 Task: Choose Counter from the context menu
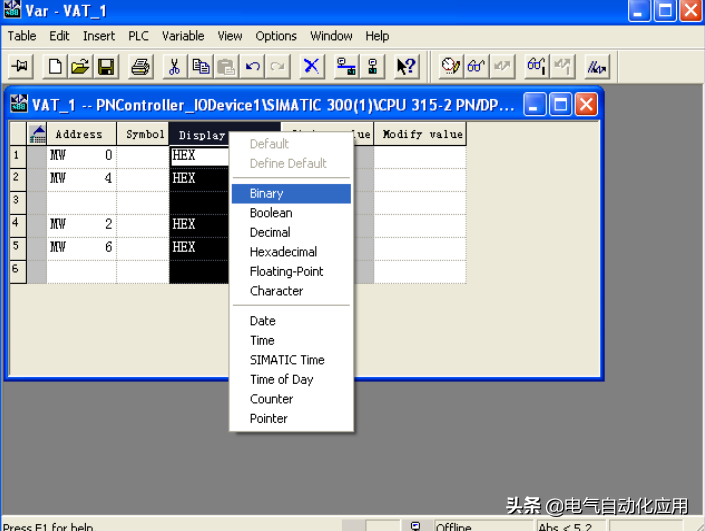271,399
